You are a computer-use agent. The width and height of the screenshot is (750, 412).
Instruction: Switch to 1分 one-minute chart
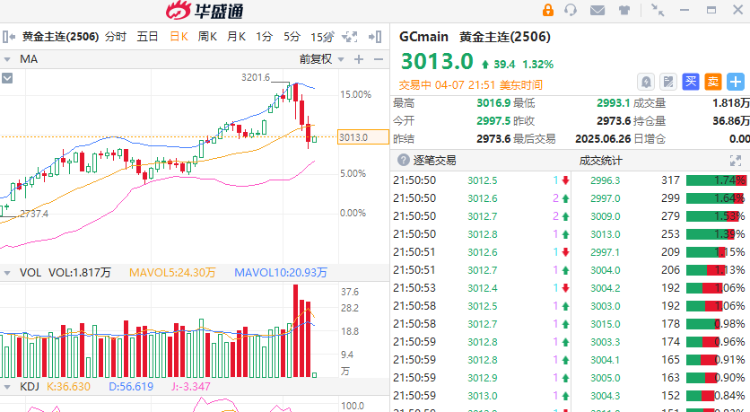pyautogui.click(x=264, y=37)
